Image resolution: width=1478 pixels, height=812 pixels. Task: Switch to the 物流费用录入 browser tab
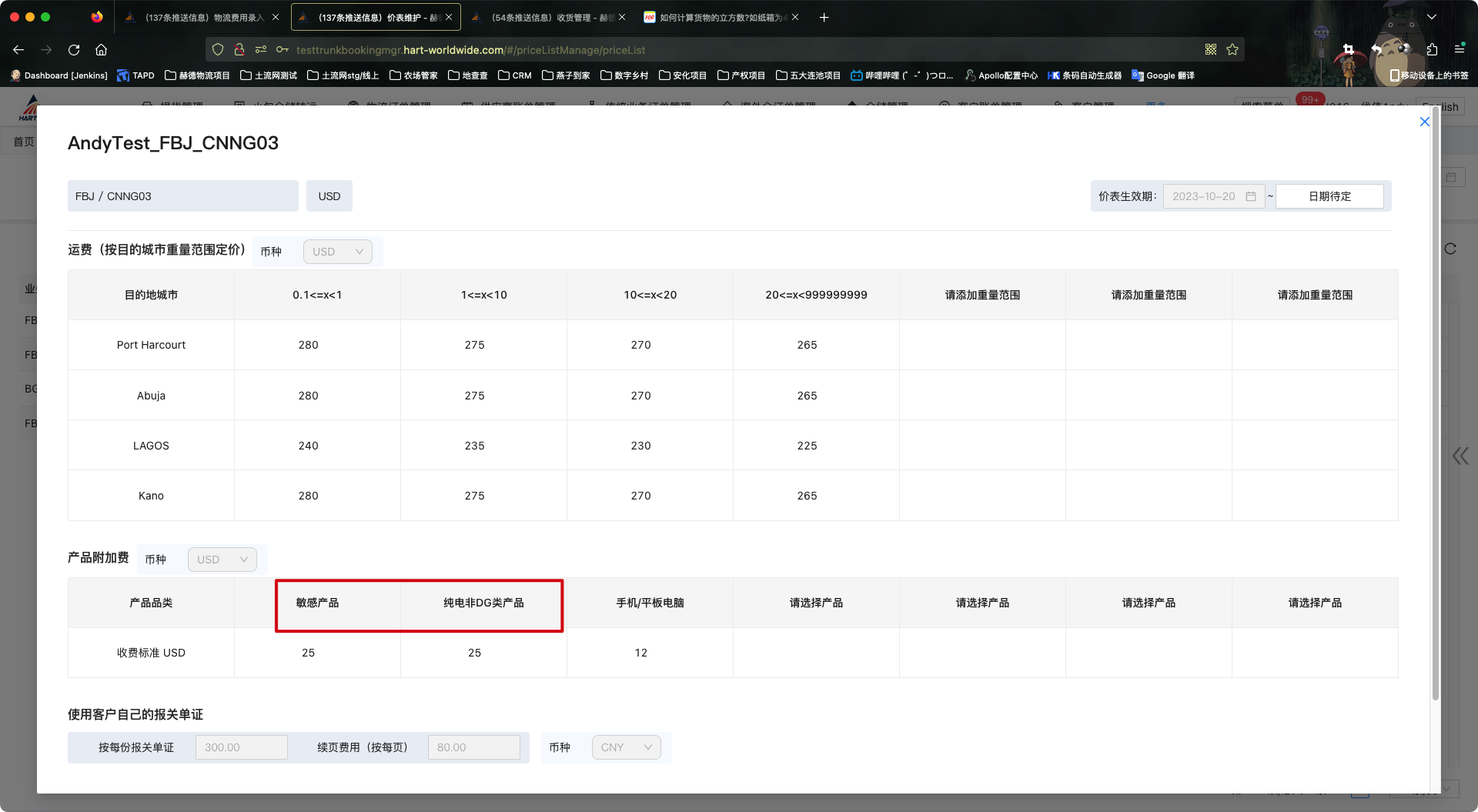202,17
